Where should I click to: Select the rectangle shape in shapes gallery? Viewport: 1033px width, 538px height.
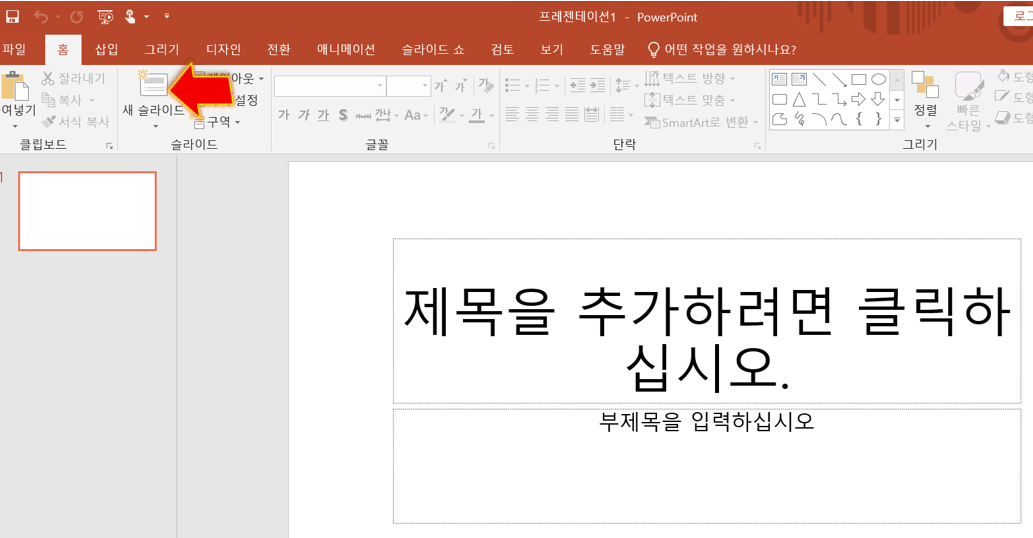(x=858, y=80)
